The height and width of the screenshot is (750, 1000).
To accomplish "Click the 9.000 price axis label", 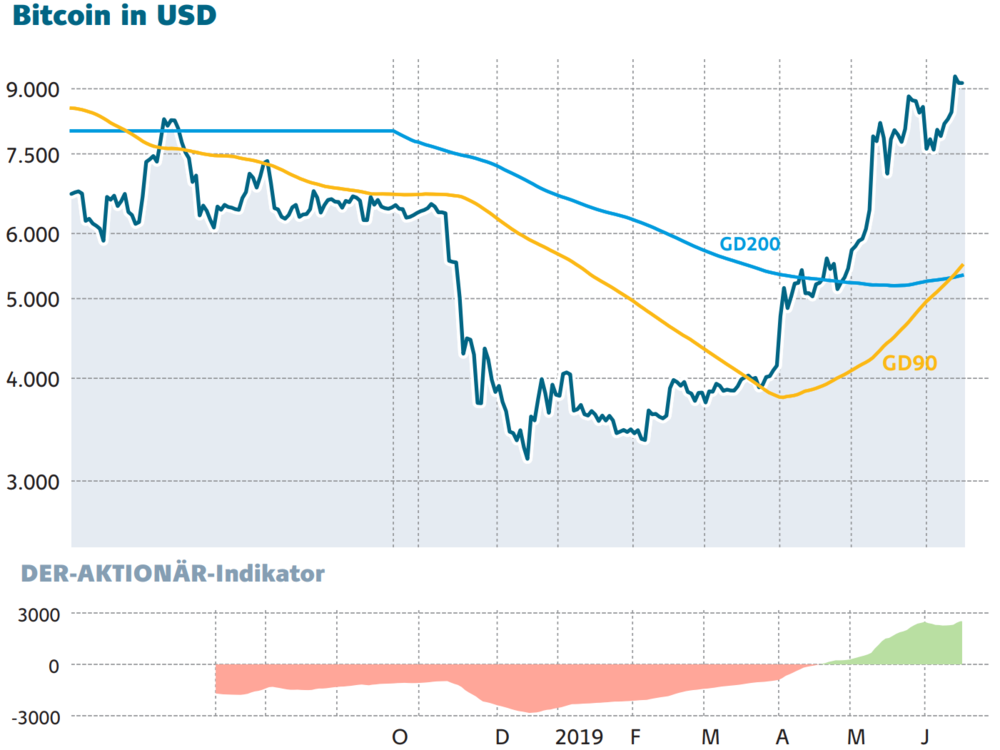I will coord(33,90).
